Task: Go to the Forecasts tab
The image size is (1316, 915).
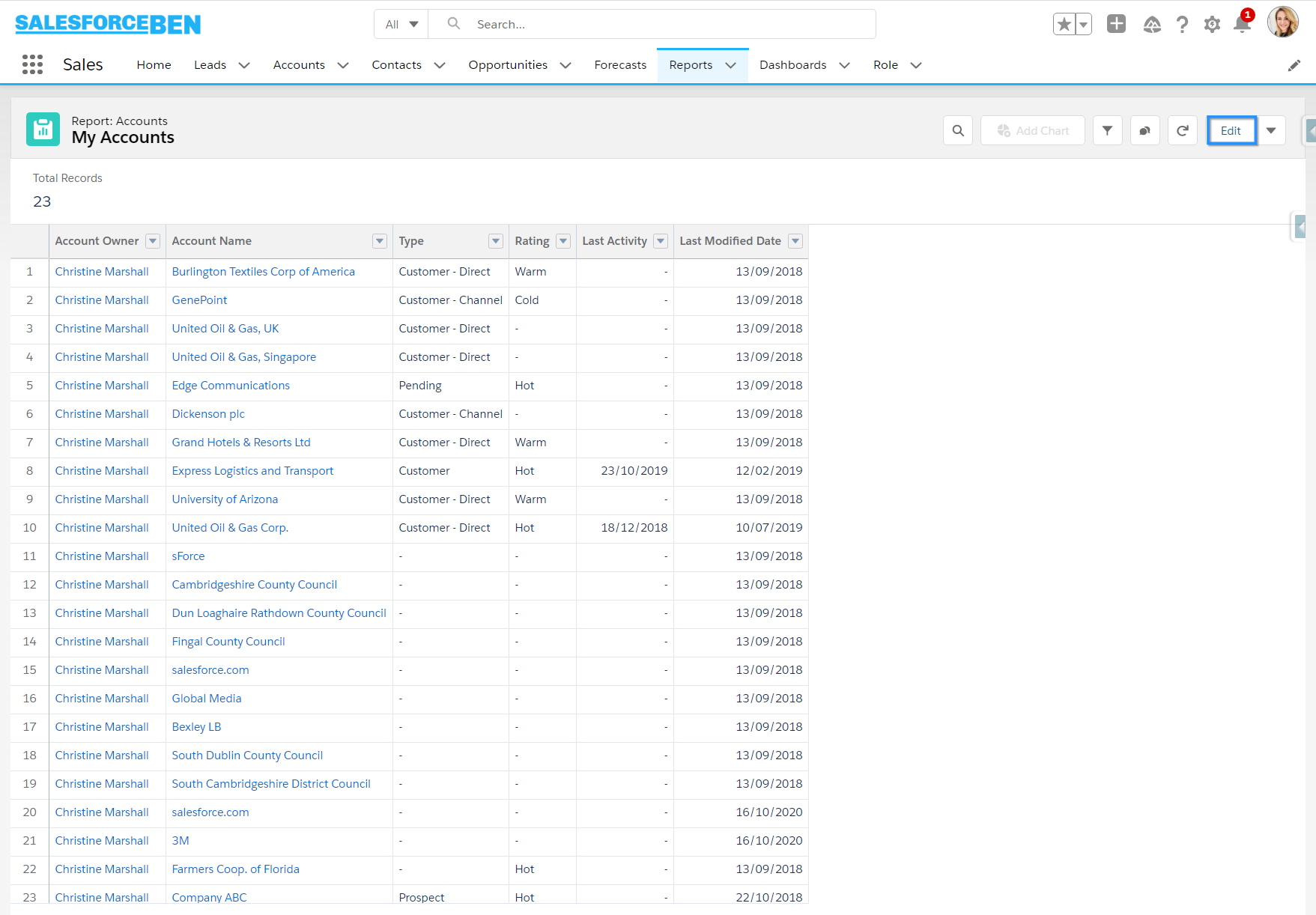Action: 619,65
